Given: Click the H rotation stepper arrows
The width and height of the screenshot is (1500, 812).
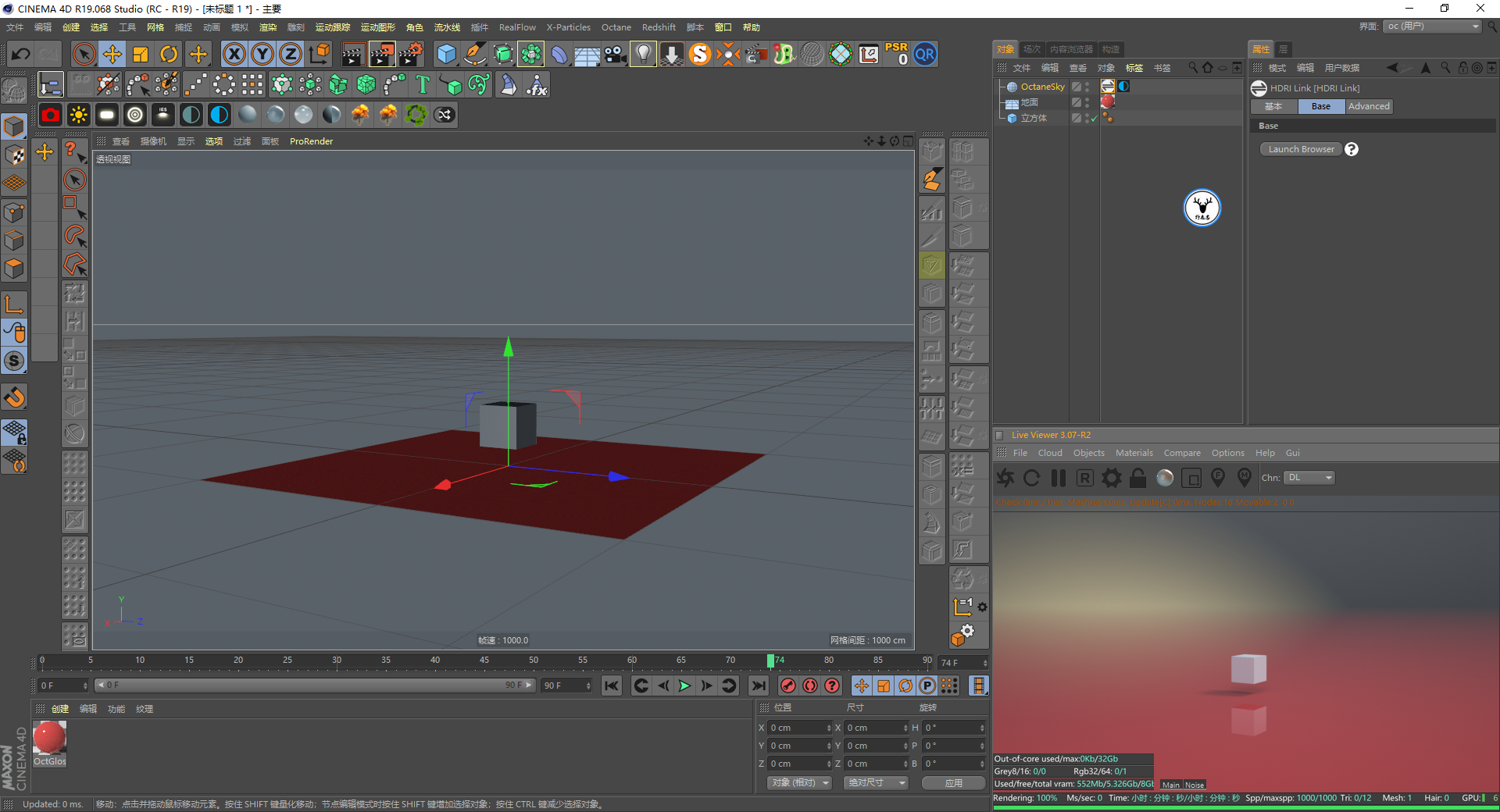Looking at the screenshot, I should [982, 728].
